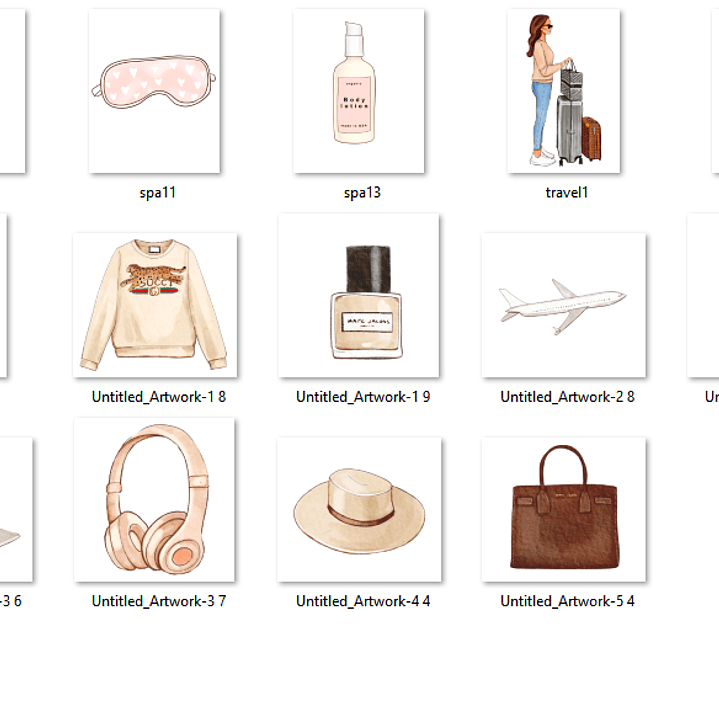This screenshot has height=719, width=719.
Task: Click the Untitled_Artwork-4 4 file name
Action: tap(363, 601)
